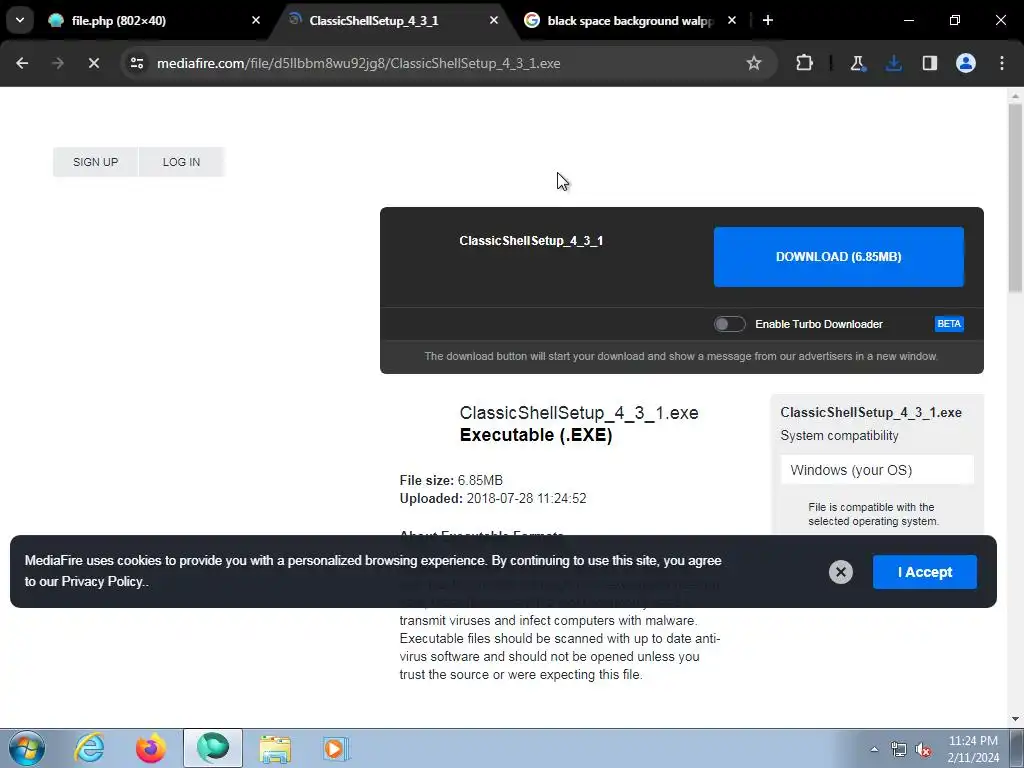Viewport: 1024px width, 768px height.
Task: Click the mediafire.com address bar URL
Action: [x=359, y=63]
